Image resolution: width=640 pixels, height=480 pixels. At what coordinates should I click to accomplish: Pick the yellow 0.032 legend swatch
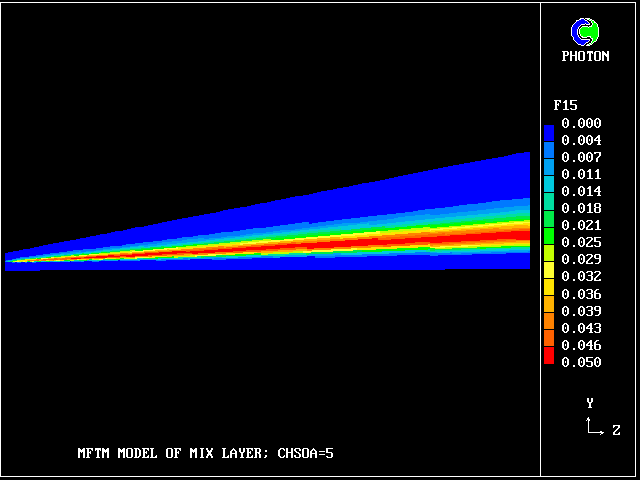(x=548, y=274)
